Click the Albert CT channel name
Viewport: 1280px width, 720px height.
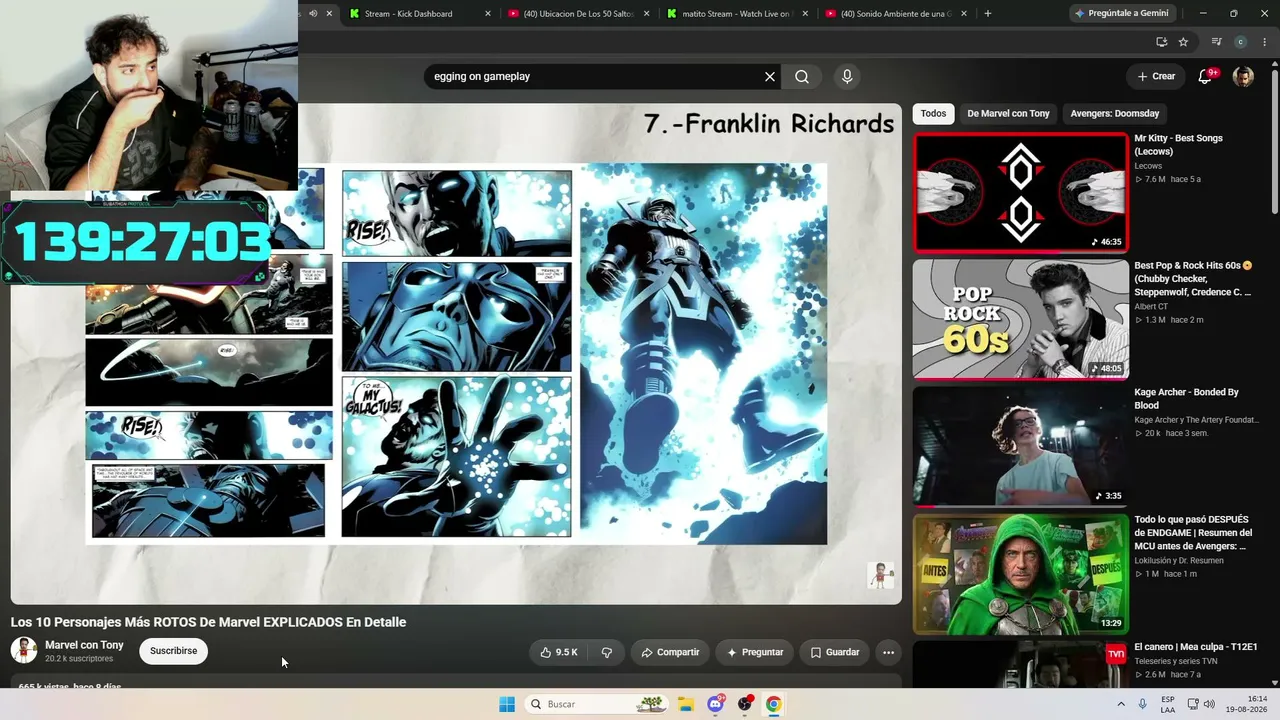coord(1151,307)
